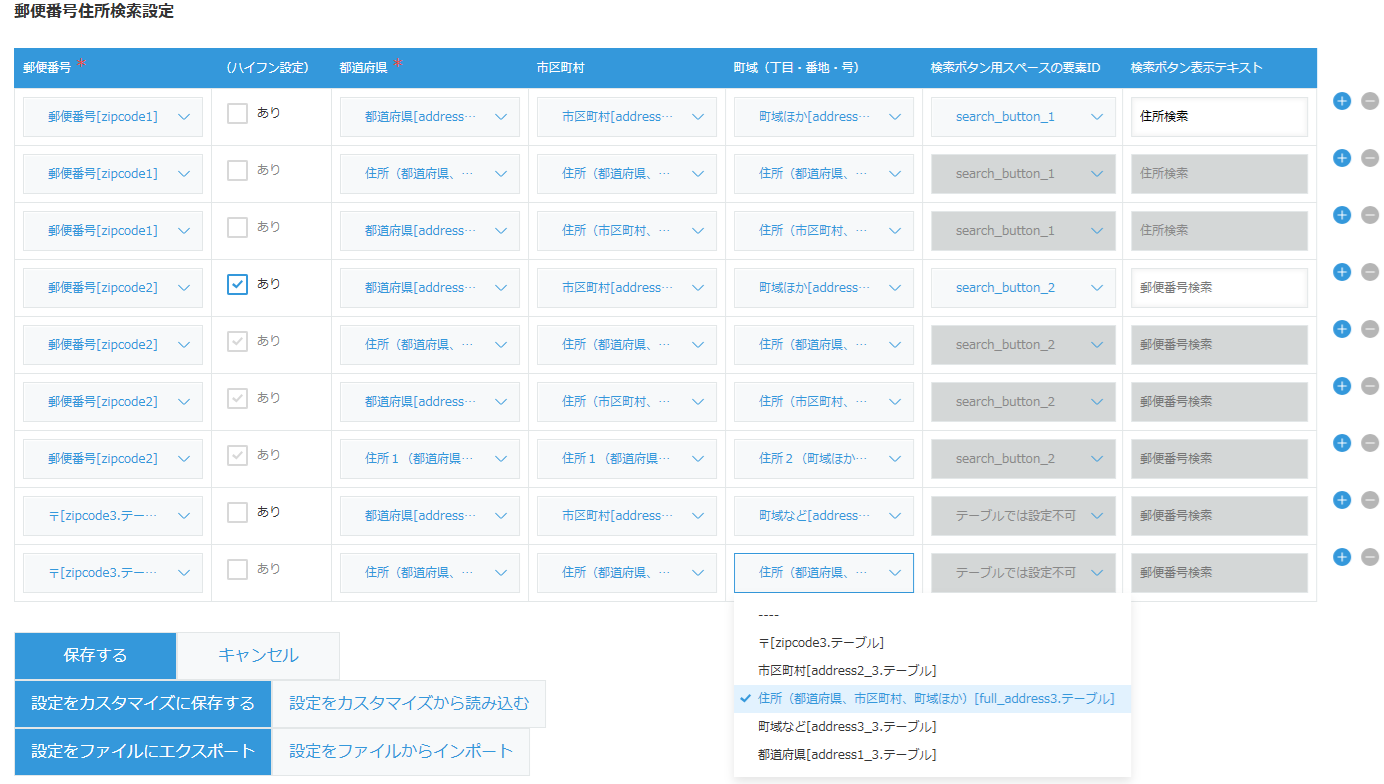Click the 住所検索 text input field
Viewport: 1384px width, 784px height.
coord(1219,116)
